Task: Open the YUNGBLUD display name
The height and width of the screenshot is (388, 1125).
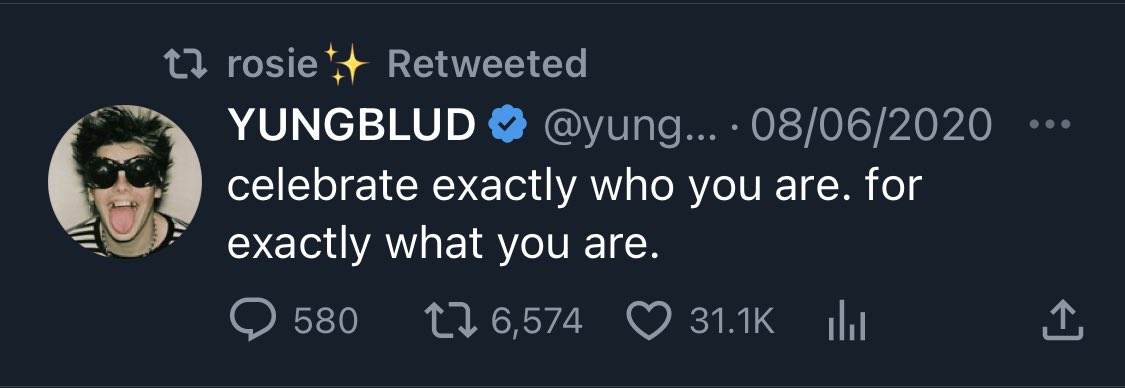Action: (352, 126)
